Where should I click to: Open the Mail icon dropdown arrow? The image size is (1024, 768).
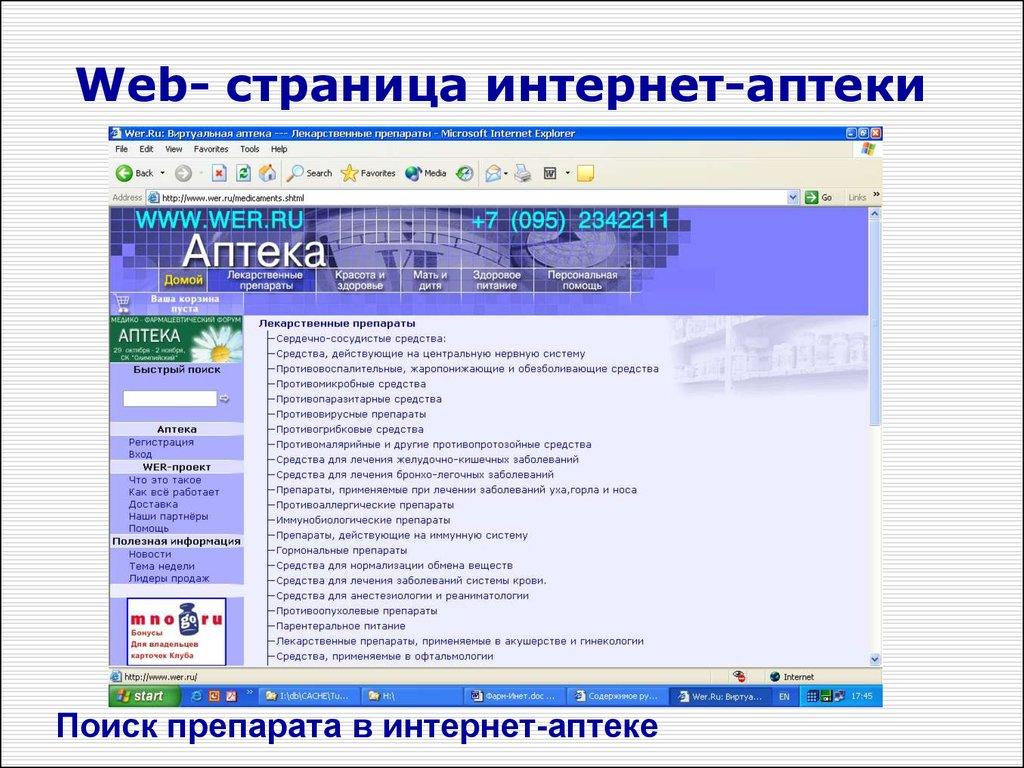[x=506, y=172]
